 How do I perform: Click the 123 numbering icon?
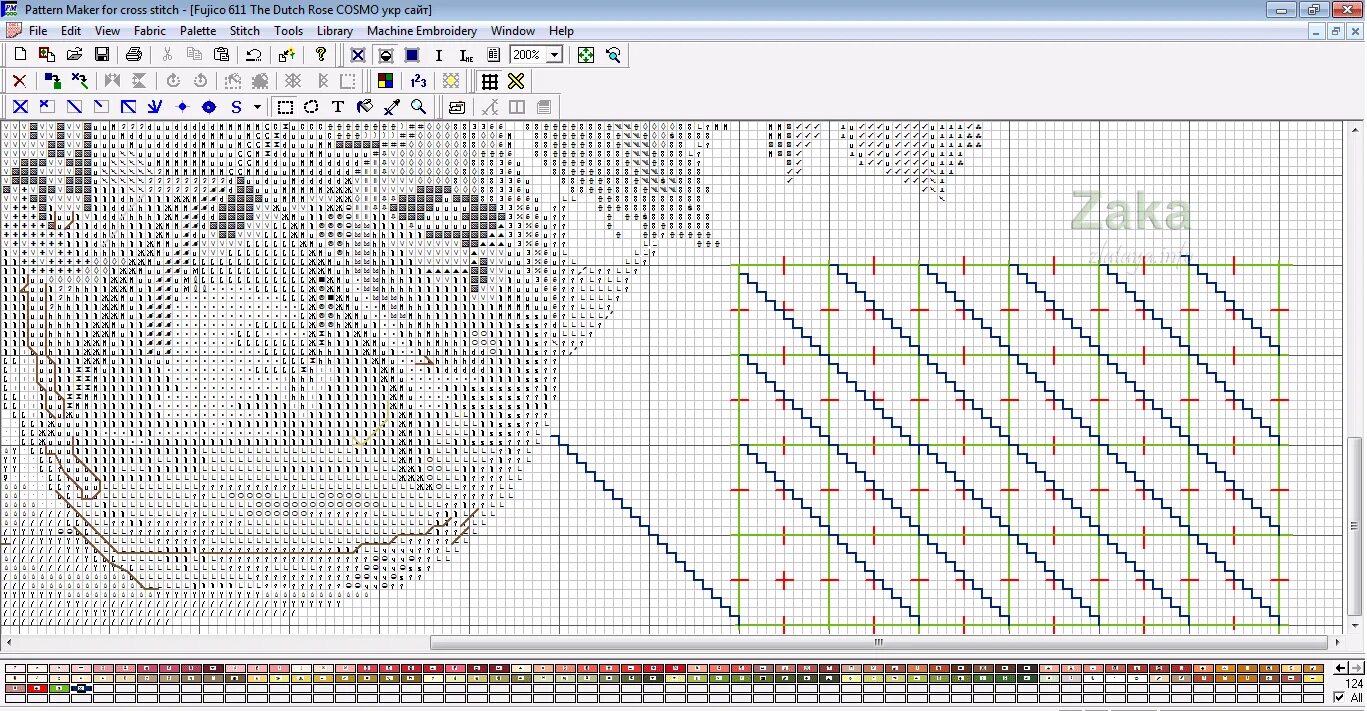point(418,81)
